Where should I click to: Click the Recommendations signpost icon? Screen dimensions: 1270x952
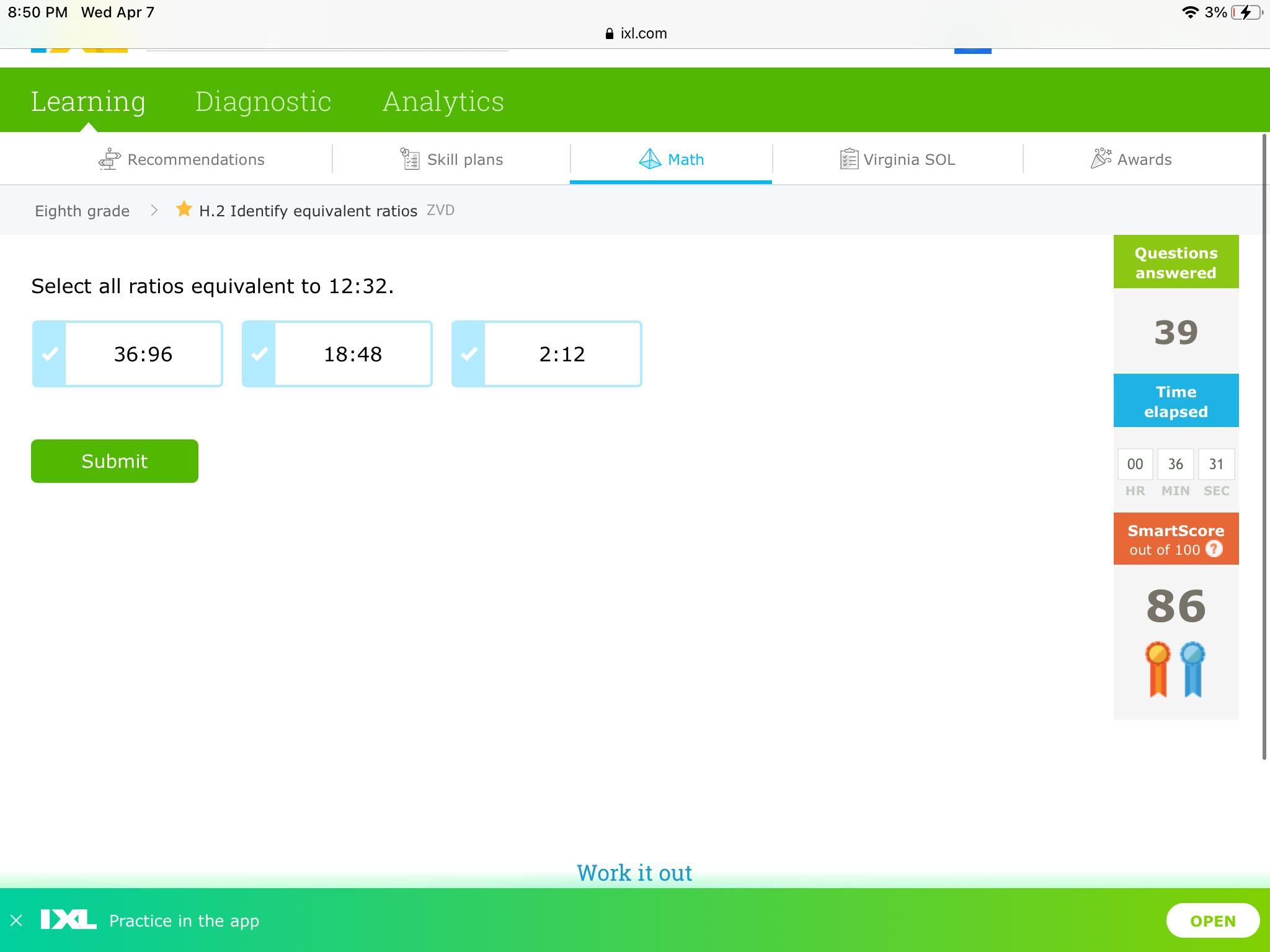(109, 159)
